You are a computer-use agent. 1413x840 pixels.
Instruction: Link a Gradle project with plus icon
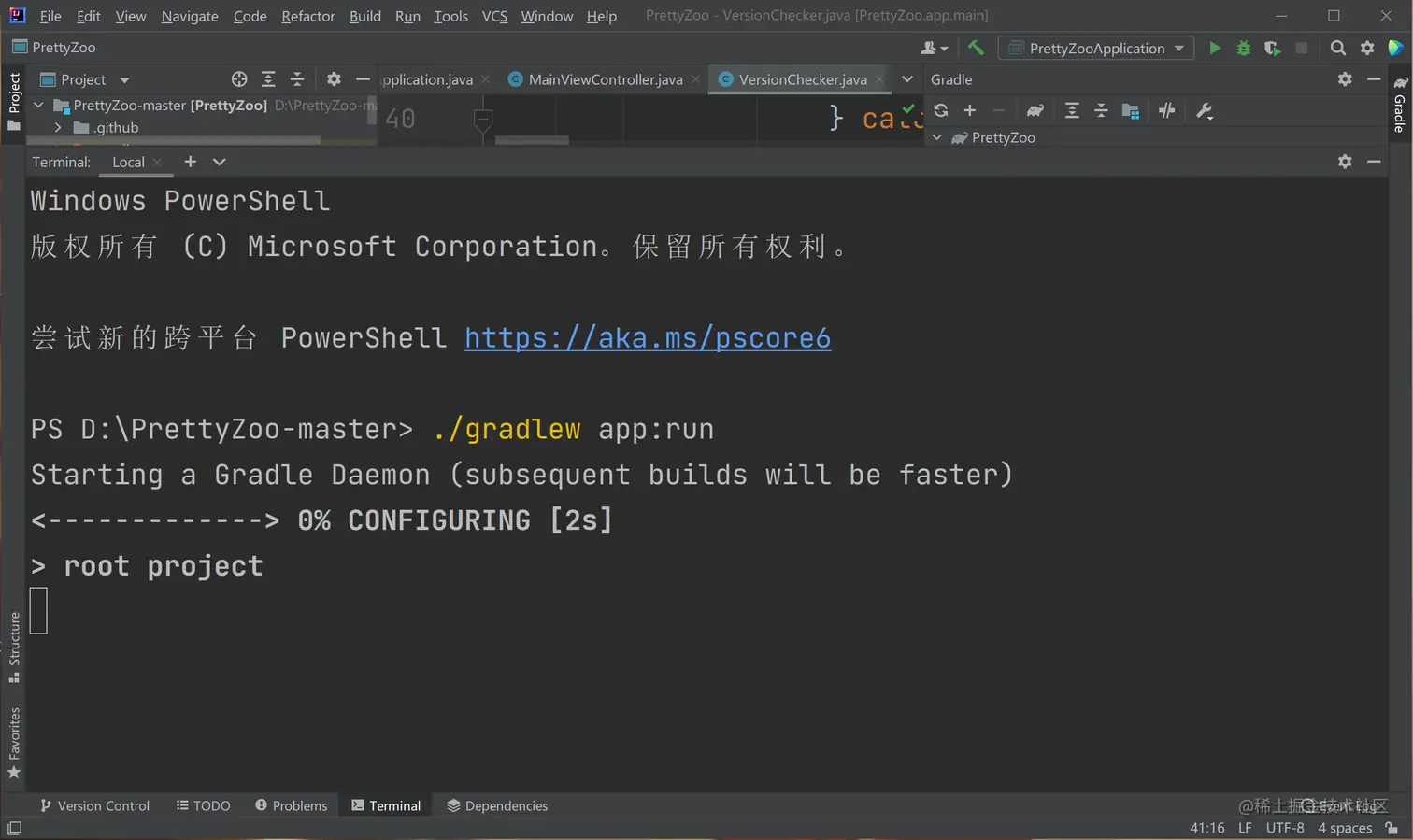coord(970,110)
